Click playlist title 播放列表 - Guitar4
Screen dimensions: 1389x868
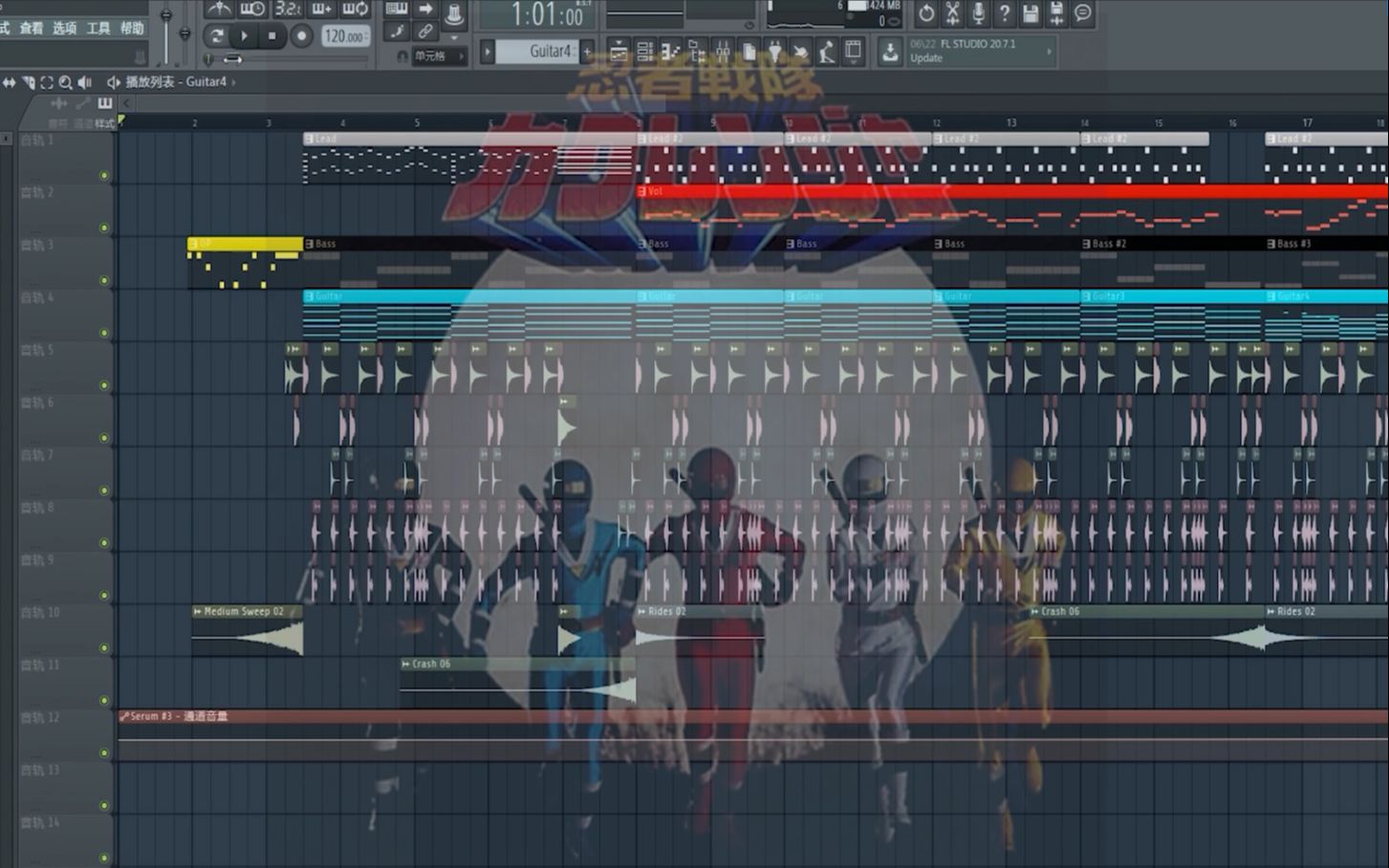(176, 82)
